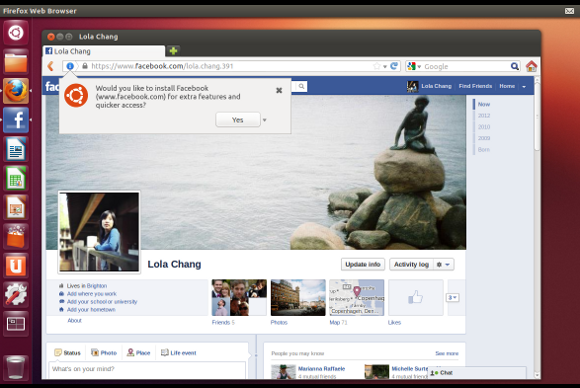
Task: Open the Files folder launcher icon
Action: [16, 62]
